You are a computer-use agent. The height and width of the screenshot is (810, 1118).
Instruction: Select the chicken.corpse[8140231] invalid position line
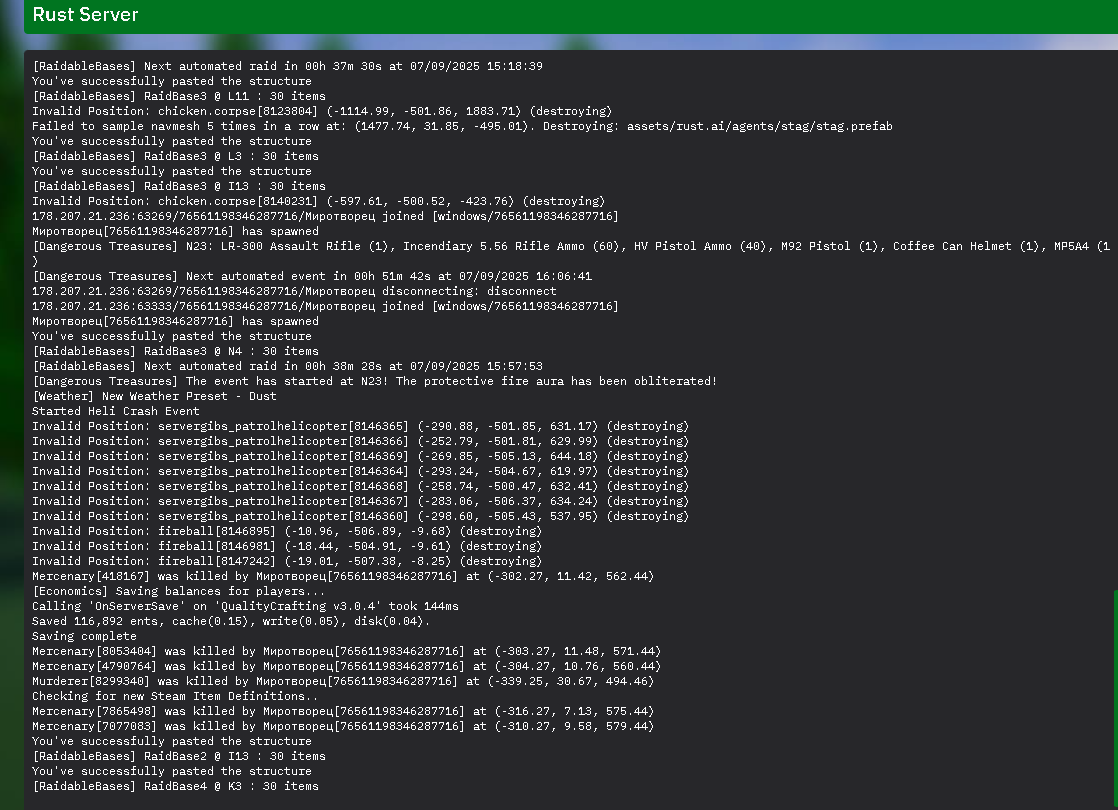pyautogui.click(x=319, y=201)
